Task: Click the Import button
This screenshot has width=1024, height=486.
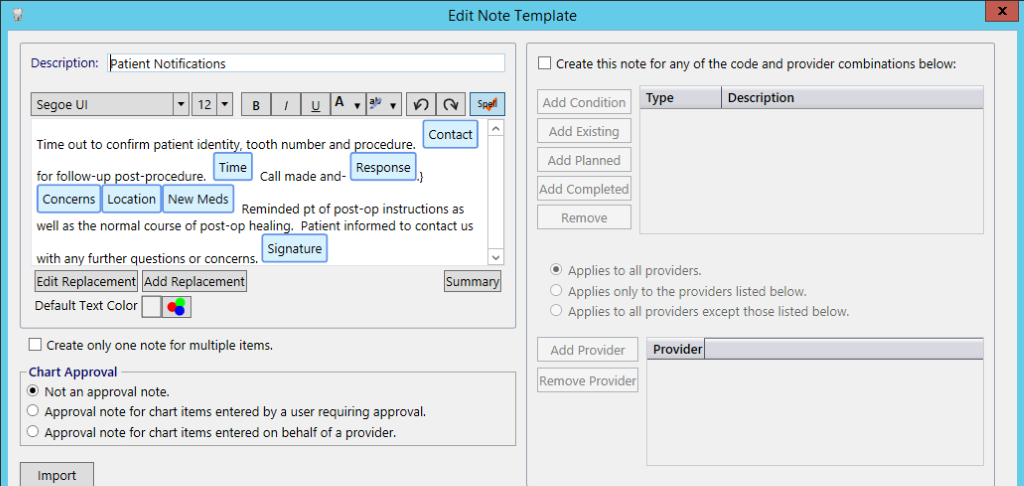Action: point(57,475)
